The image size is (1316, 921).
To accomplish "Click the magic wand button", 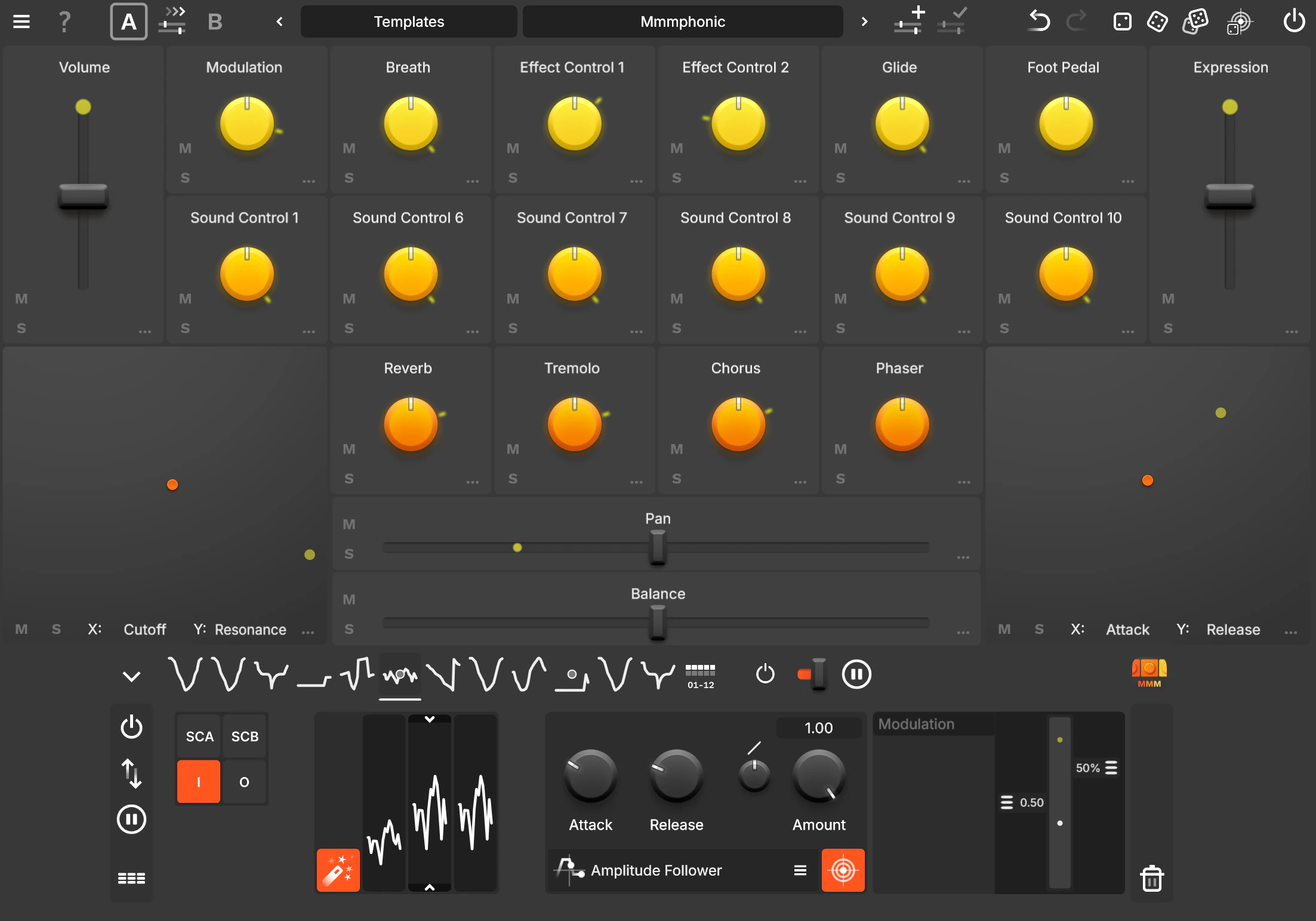I will pyautogui.click(x=338, y=870).
